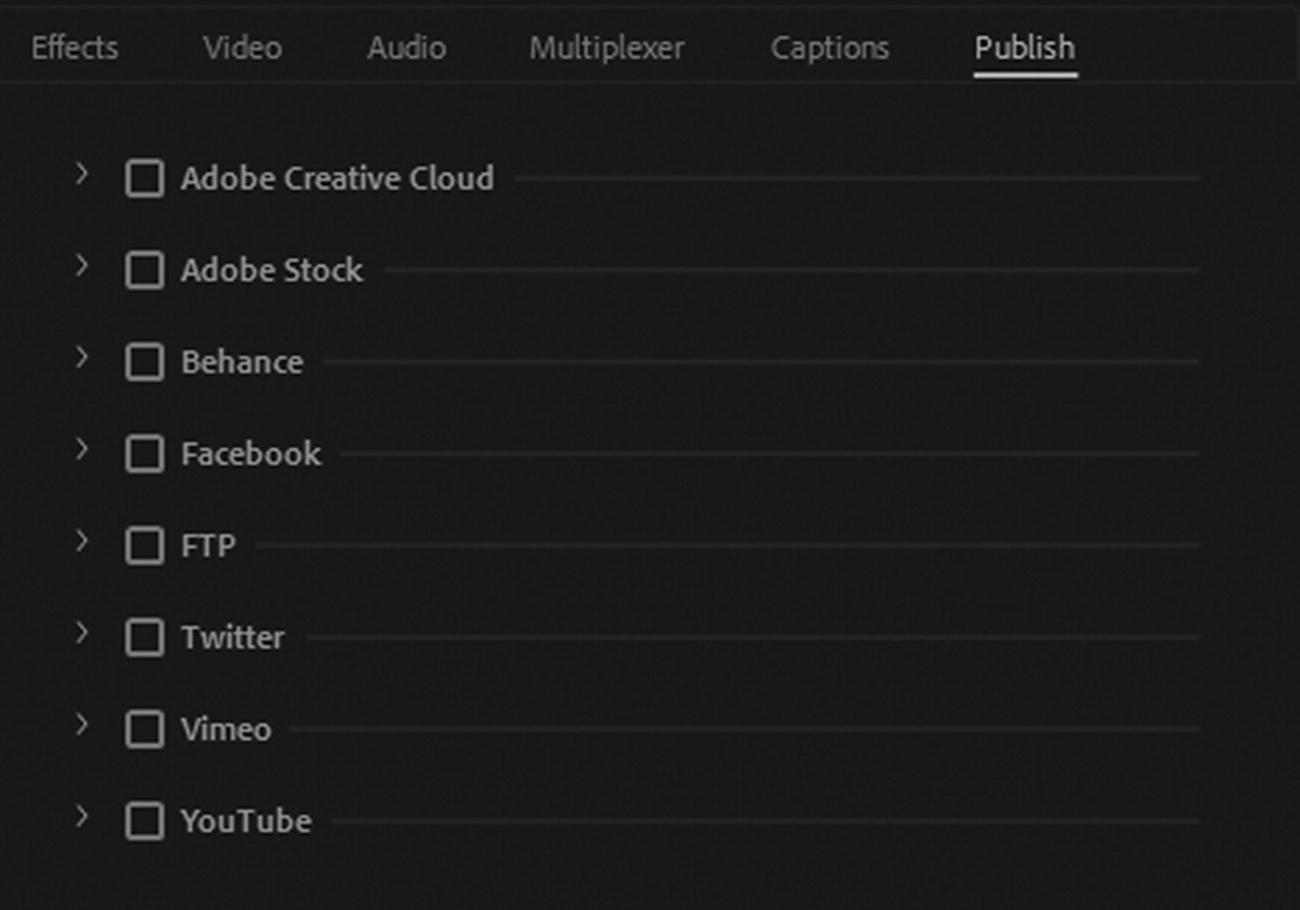Screen dimensions: 1300x910
Task: Check the Vimeo publish box
Action: click(x=145, y=730)
